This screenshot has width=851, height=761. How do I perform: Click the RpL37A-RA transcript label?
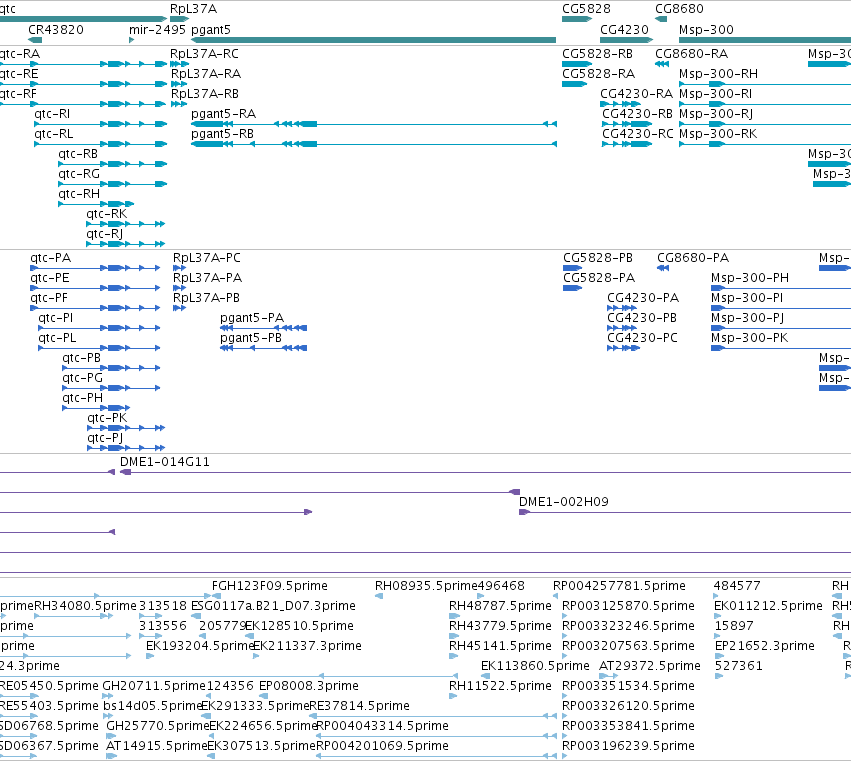[206, 74]
